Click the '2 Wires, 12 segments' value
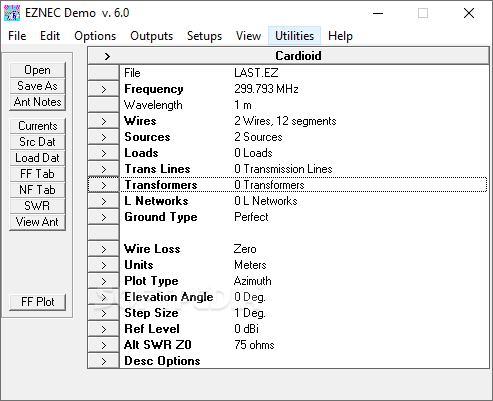Image resolution: width=493 pixels, height=401 pixels. (285, 121)
